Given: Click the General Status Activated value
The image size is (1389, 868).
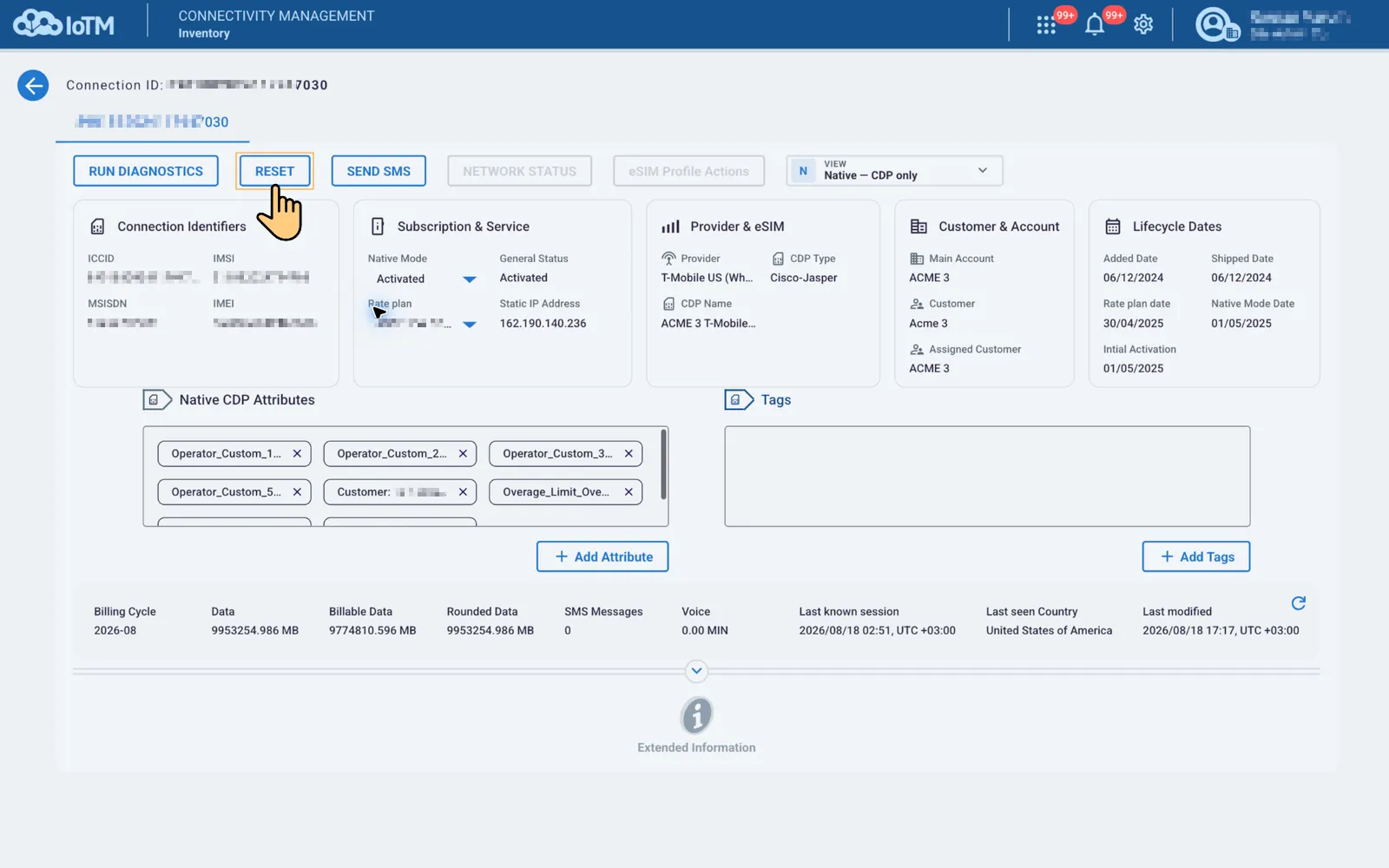Looking at the screenshot, I should coord(523,278).
